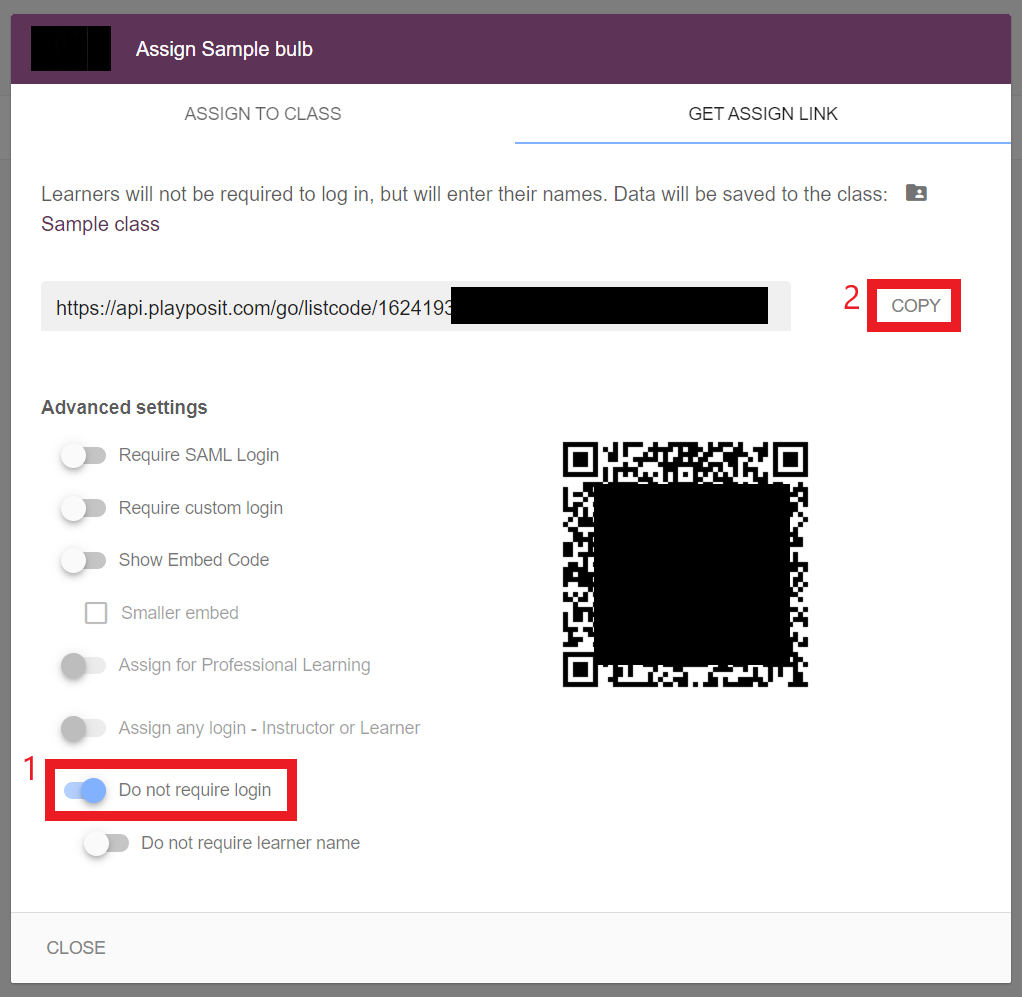Click the Copy button for the link
The image size is (1022, 997).
pos(915,306)
